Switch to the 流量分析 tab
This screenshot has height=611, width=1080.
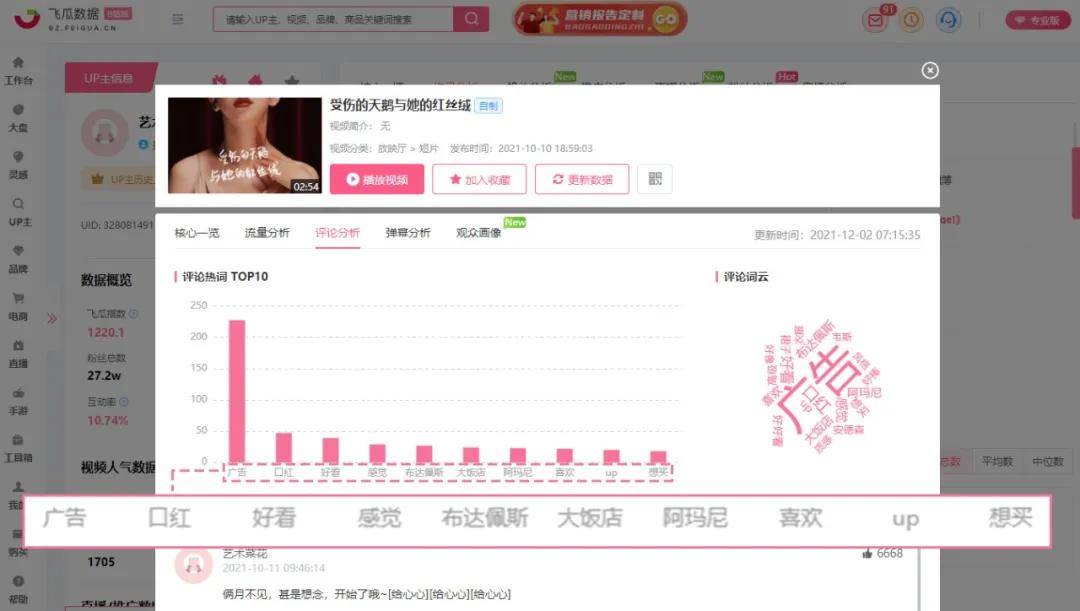pyautogui.click(x=267, y=233)
